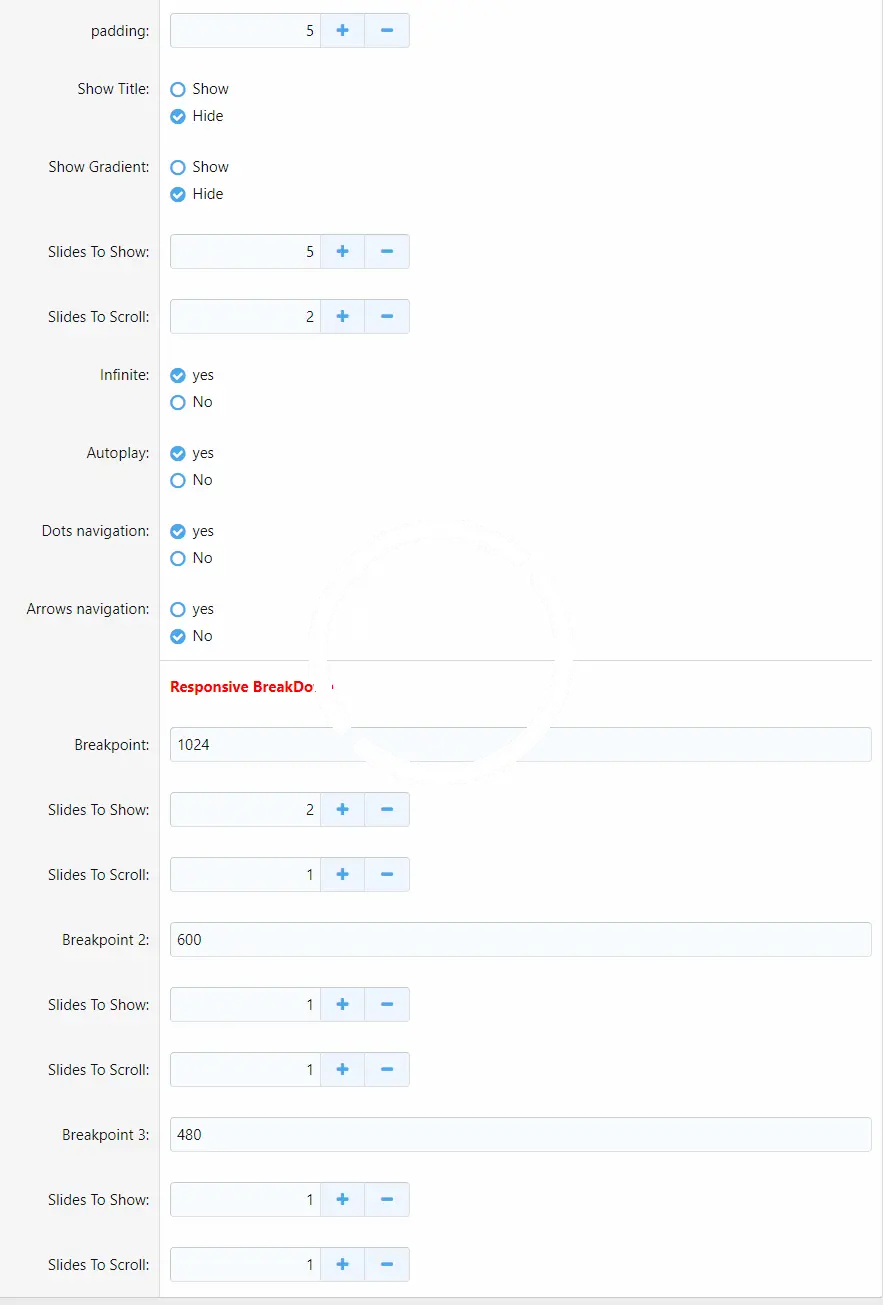Click the Breakpoint field containing 1024
Viewport: 883px width, 1305px height.
click(x=520, y=745)
